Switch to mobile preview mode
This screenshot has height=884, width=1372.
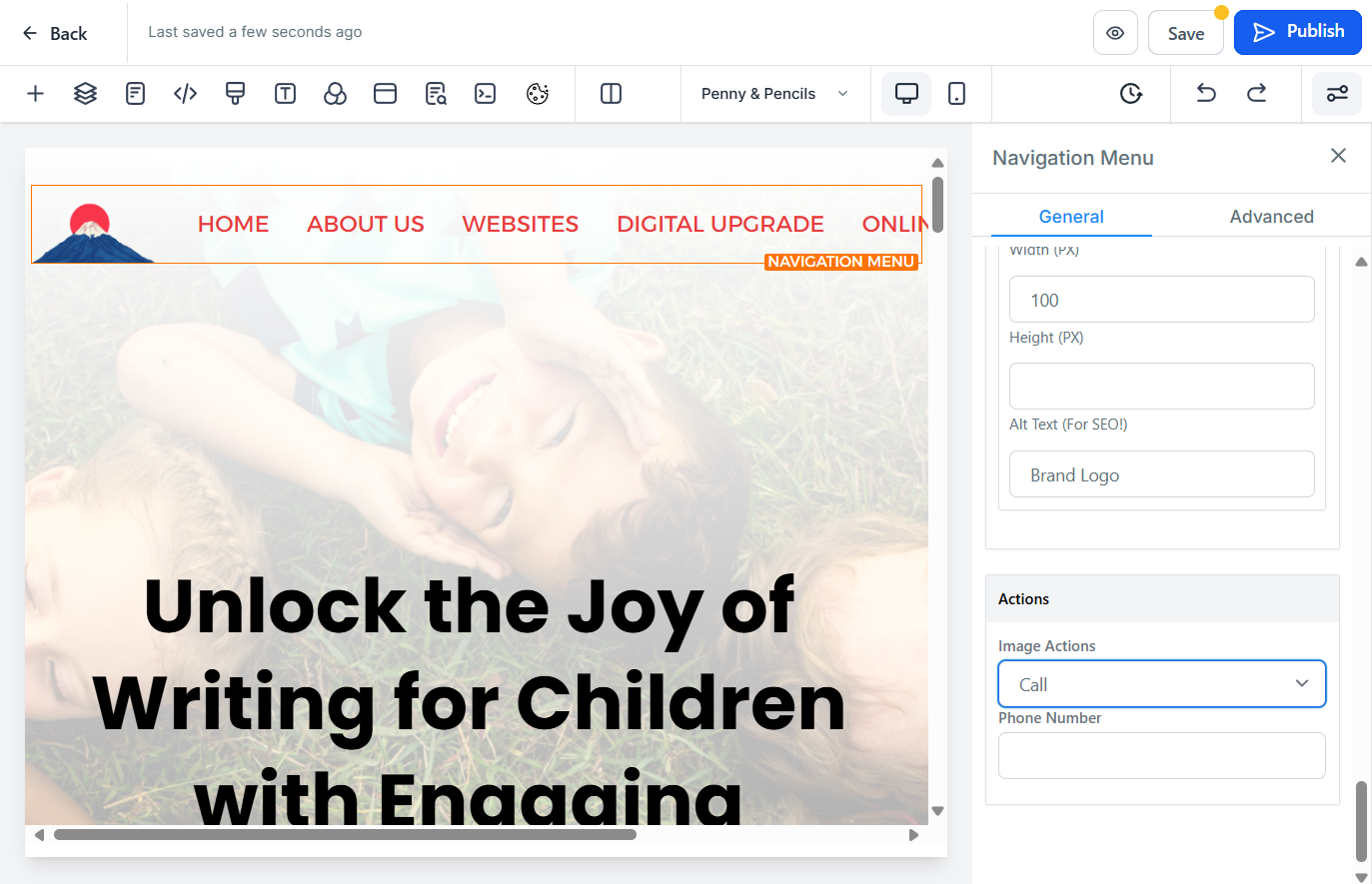956,94
